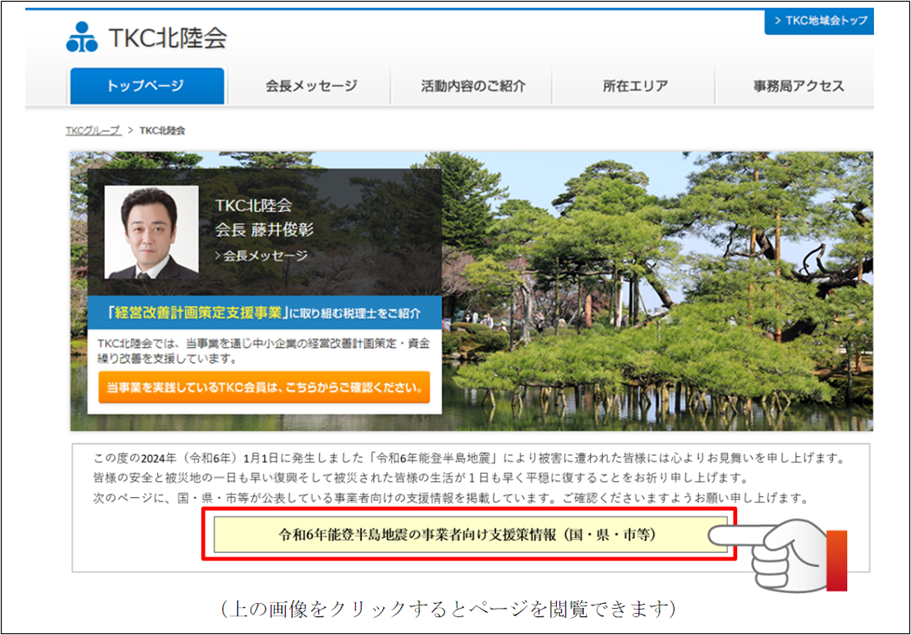Viewport: 911px width, 635px height.
Task: Click the TKC北陸会 breadcrumb text
Action: [x=162, y=130]
